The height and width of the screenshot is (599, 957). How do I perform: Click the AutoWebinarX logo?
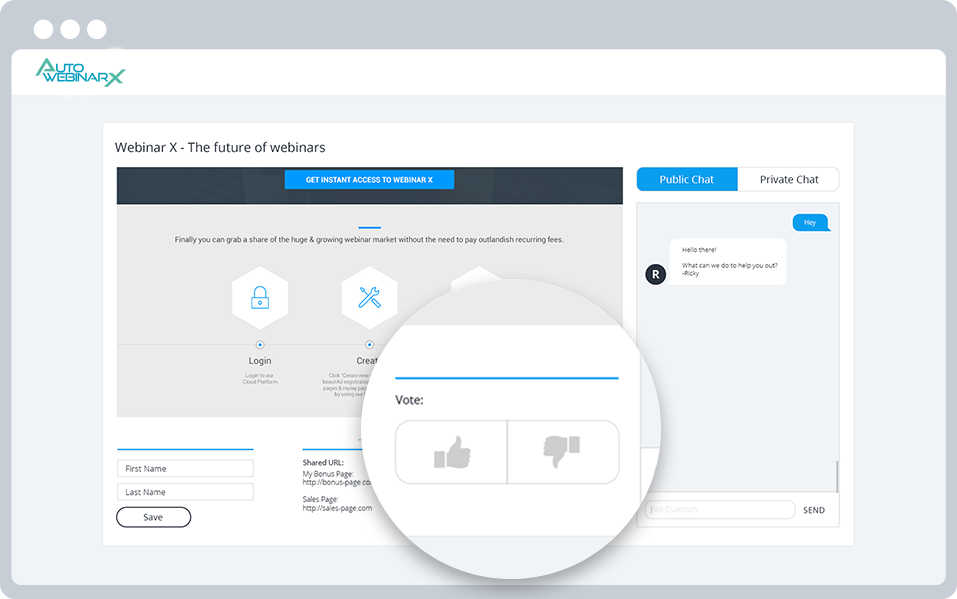[80, 72]
